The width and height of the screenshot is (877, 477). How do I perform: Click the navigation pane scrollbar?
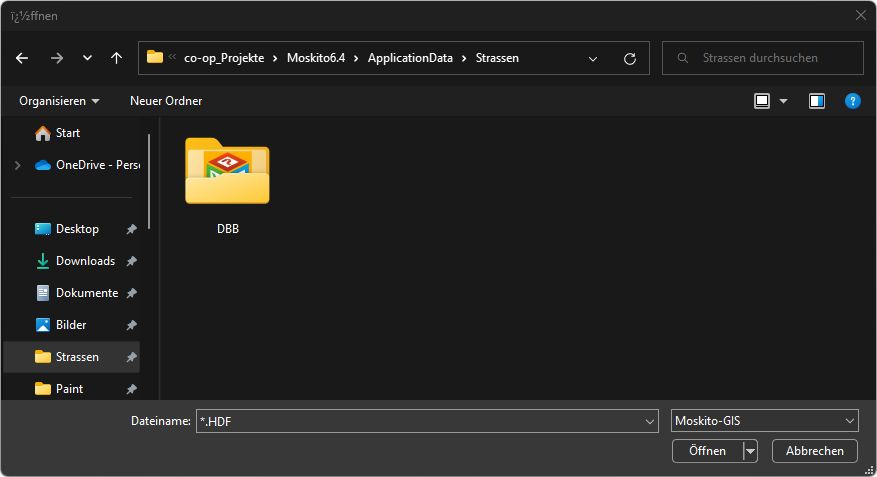tap(149, 180)
